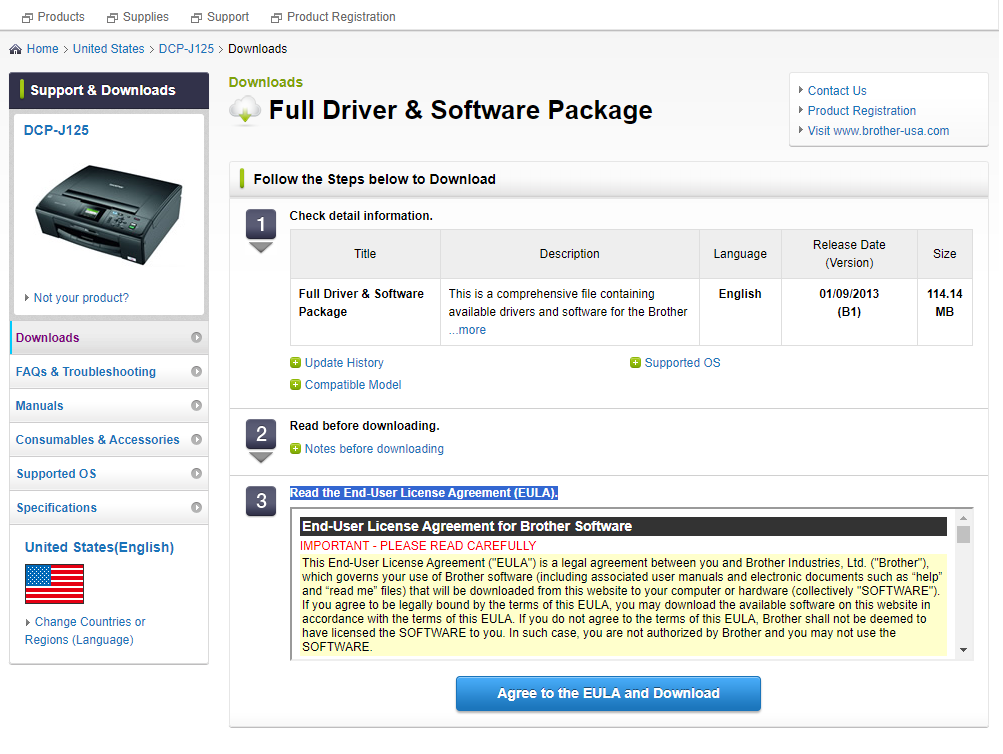Open Contact Us link
The image size is (1003, 754).
coord(837,91)
